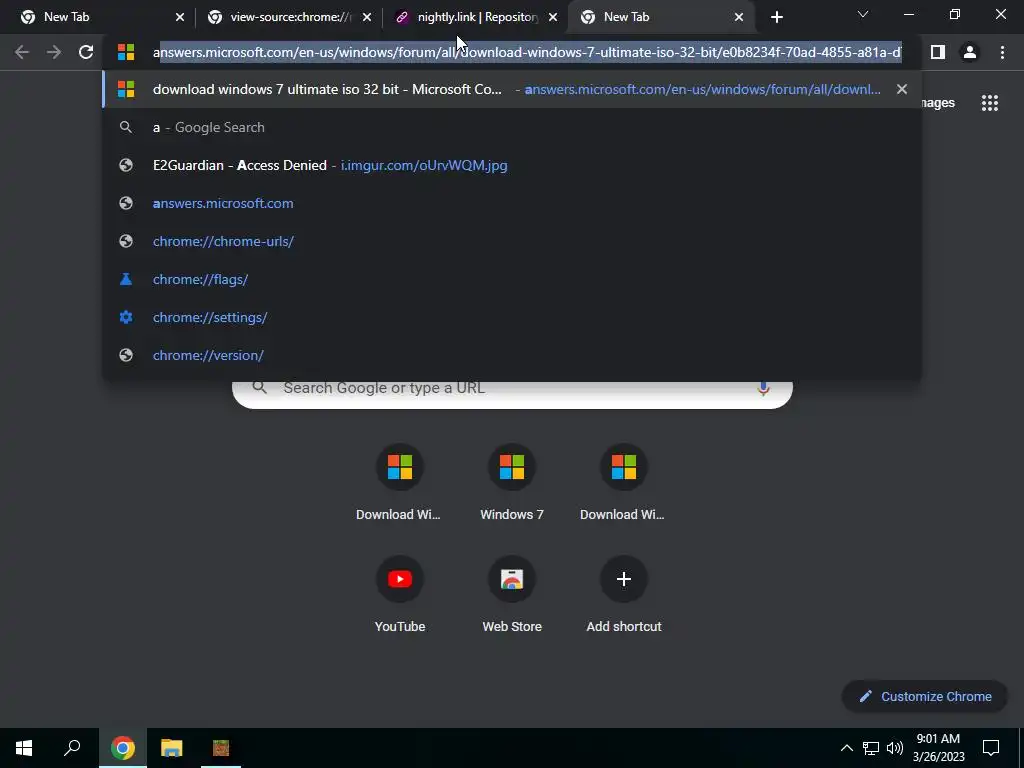Viewport: 1024px width, 768px height.
Task: Close the view-source tab
Action: 367,18
